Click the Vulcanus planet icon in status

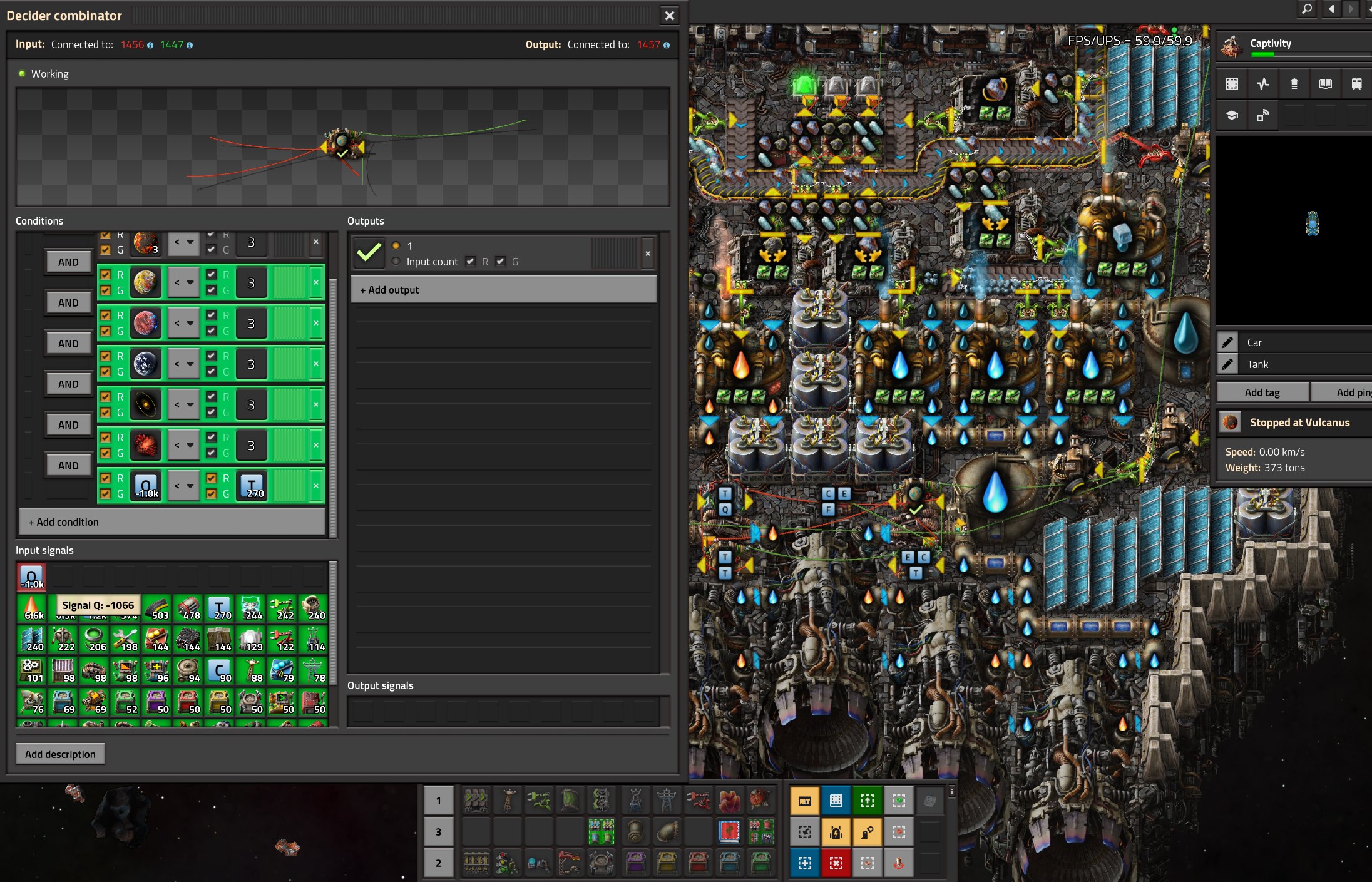click(1231, 423)
